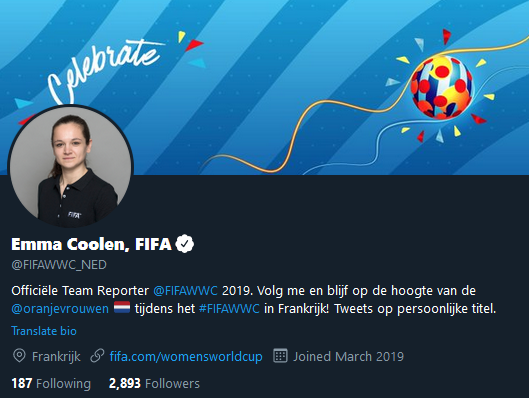Open the @FIFAWWC mention in bio
The width and height of the screenshot is (529, 398).
[186, 291]
